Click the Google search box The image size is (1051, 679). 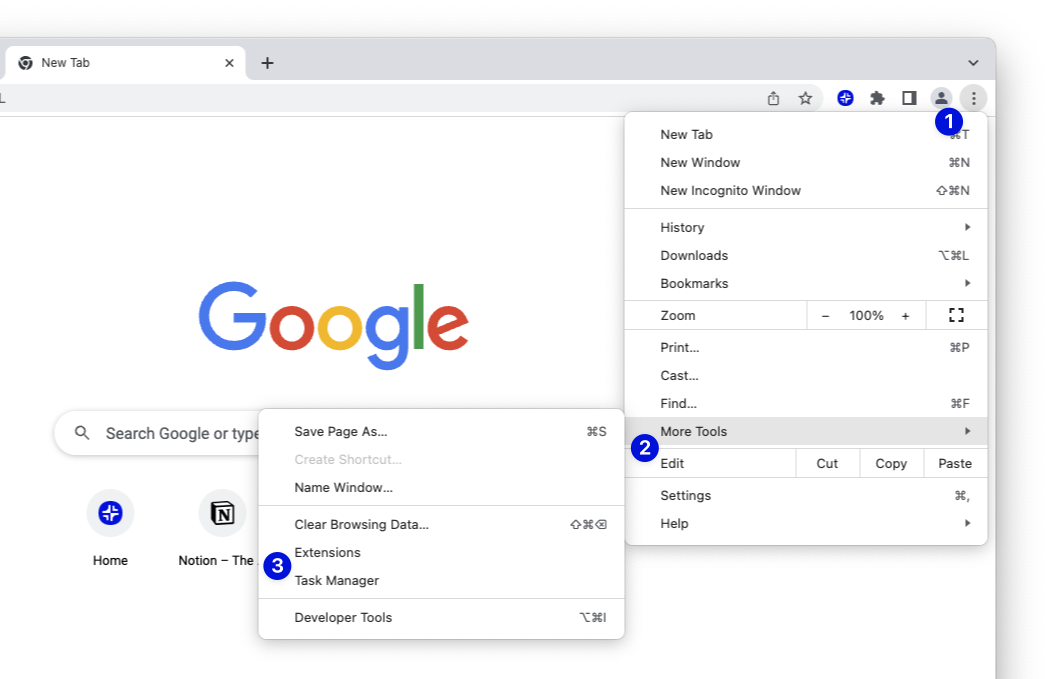coord(158,434)
